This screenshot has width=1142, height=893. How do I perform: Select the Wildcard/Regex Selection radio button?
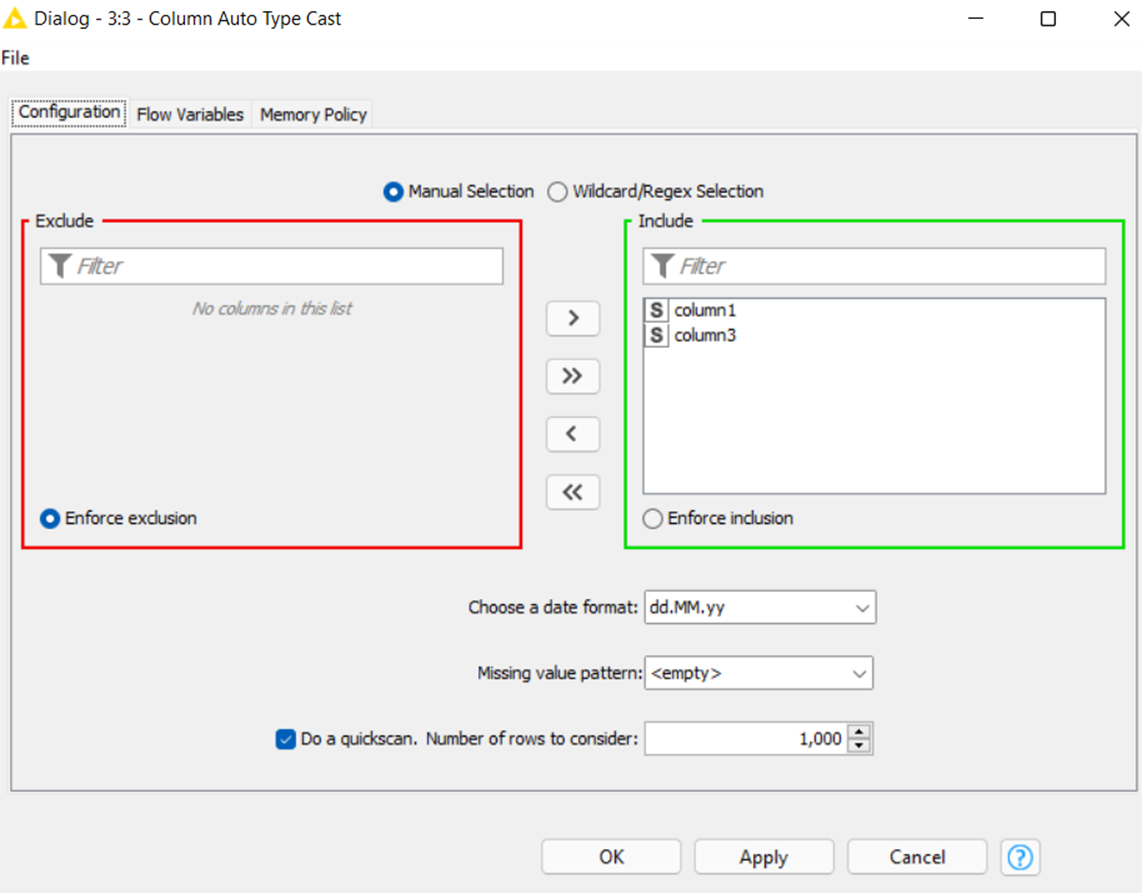coord(557,191)
